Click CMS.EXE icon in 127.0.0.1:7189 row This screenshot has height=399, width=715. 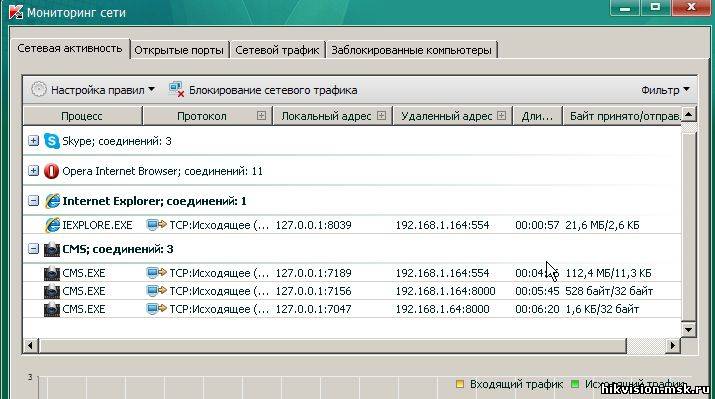(x=52, y=273)
